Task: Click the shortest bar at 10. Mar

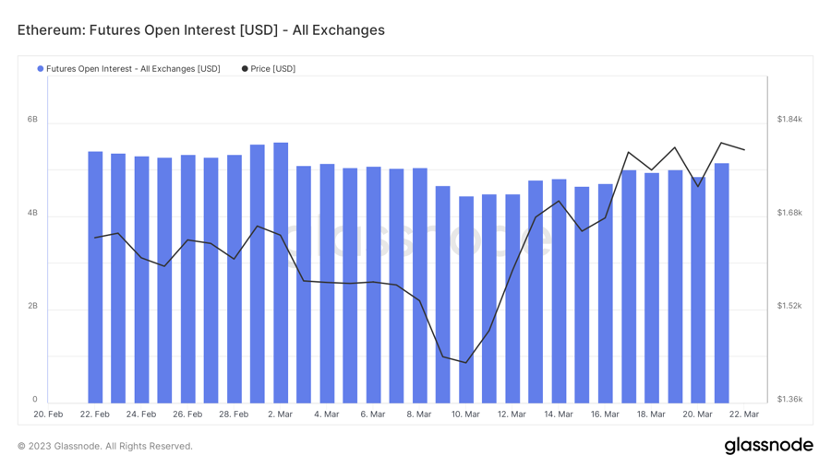Action: point(466,299)
